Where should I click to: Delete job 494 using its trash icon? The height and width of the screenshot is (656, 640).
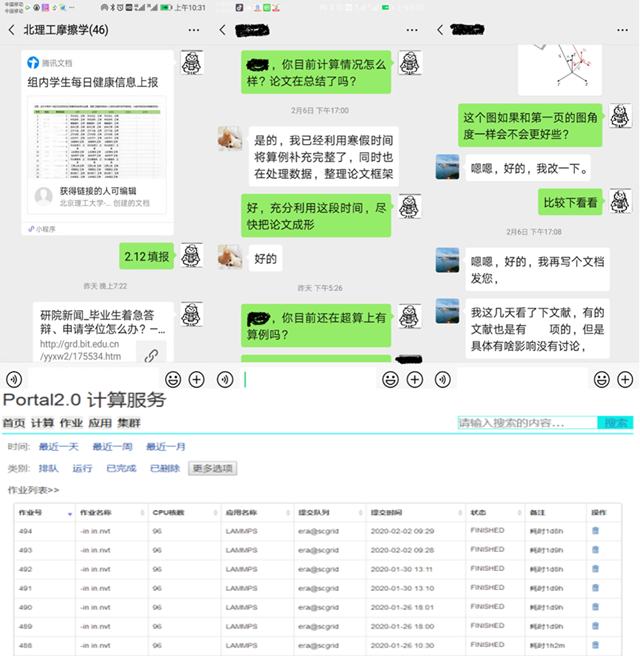click(x=597, y=530)
